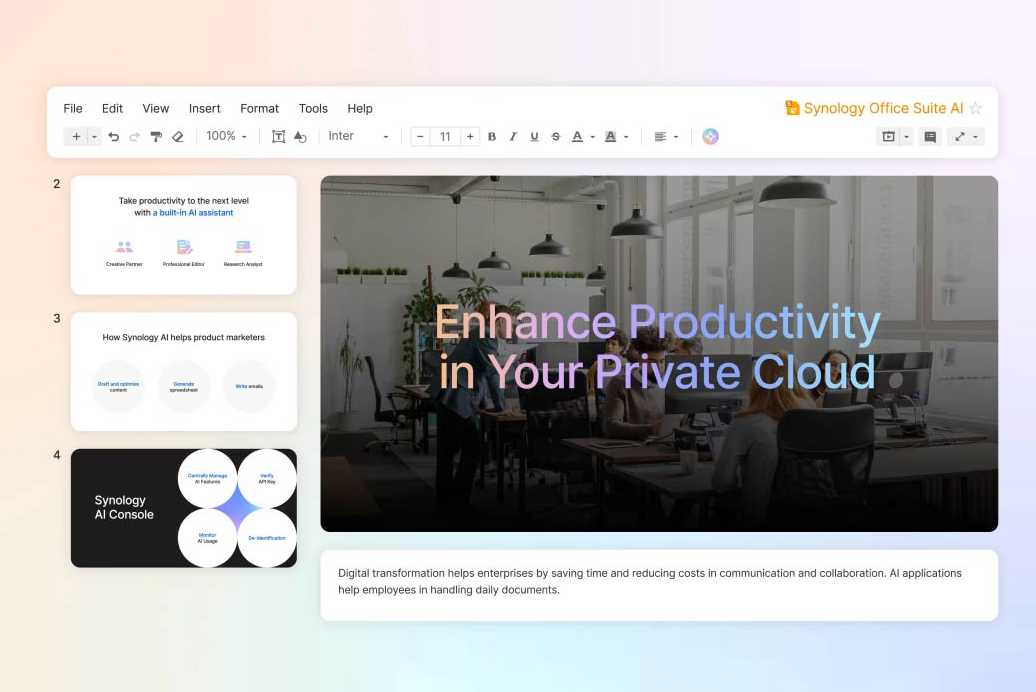
Task: Open the 100% zoom dropdown
Action: point(227,136)
